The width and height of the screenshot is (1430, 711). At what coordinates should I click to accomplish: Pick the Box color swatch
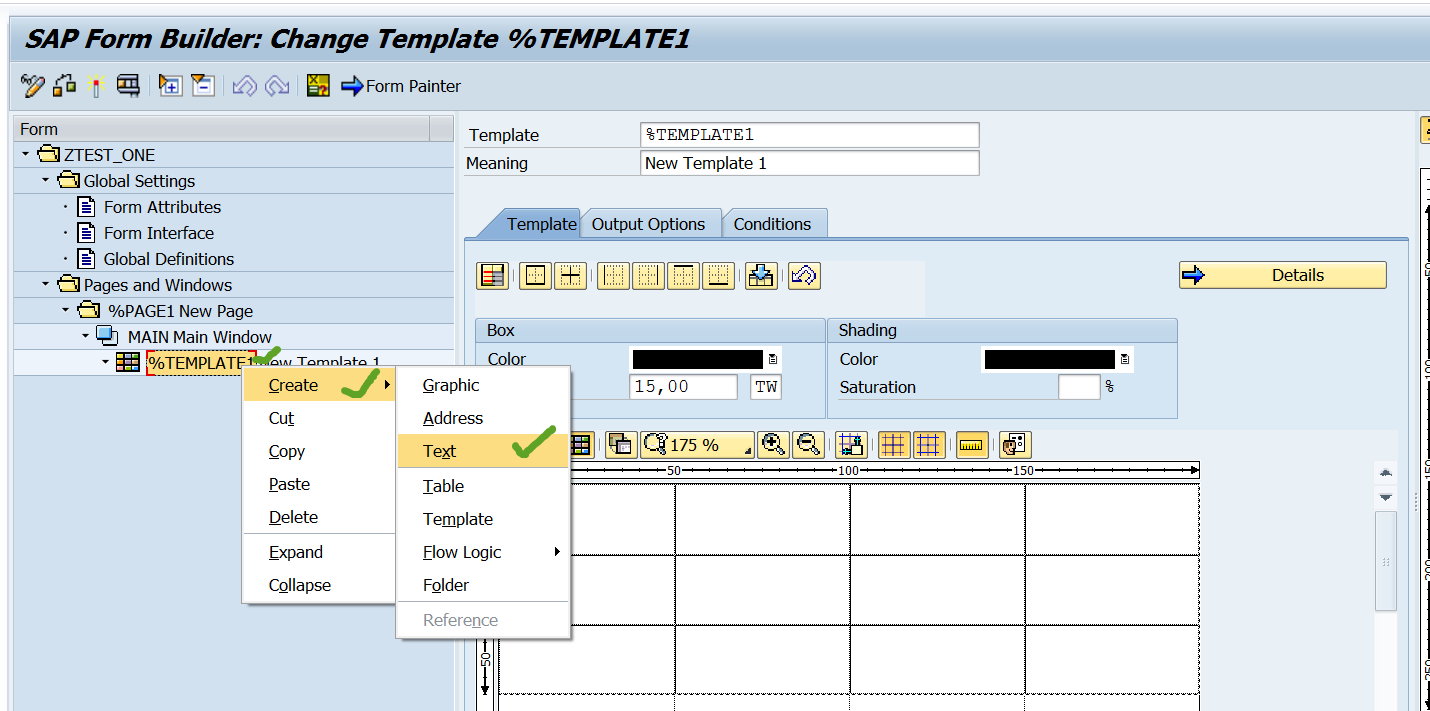click(700, 358)
